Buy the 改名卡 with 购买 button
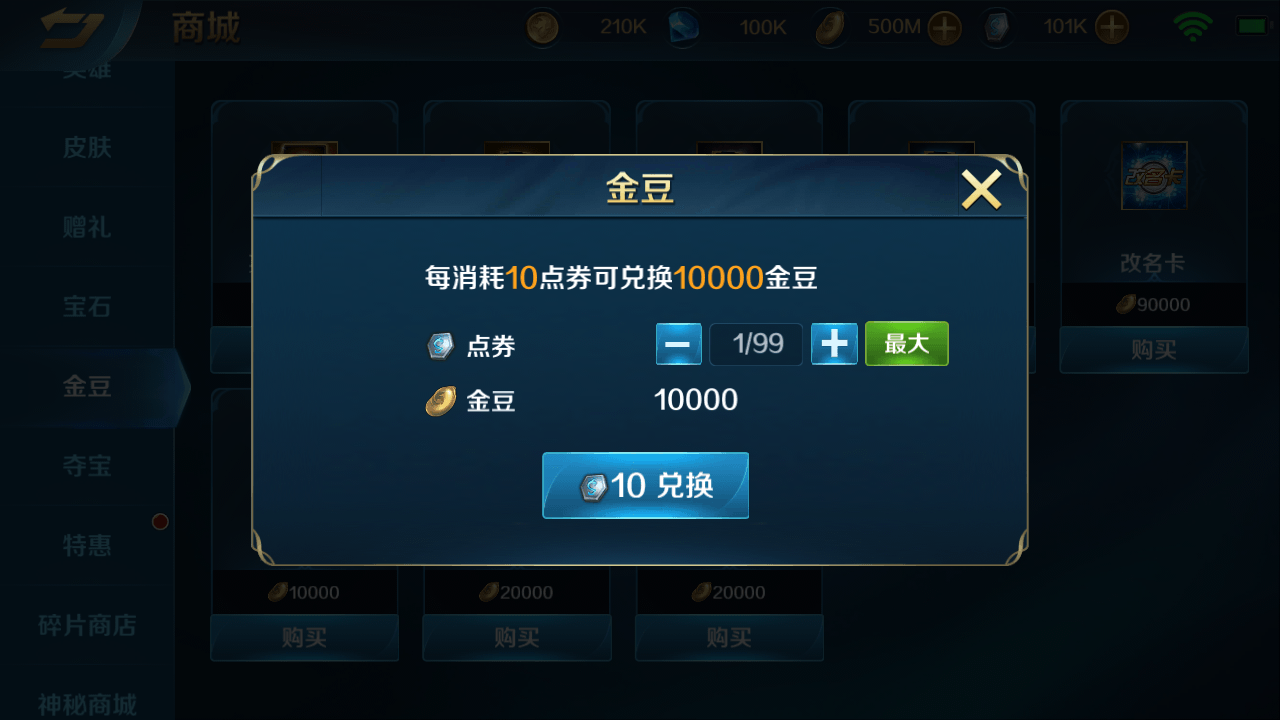The width and height of the screenshot is (1280, 720). pos(1154,350)
